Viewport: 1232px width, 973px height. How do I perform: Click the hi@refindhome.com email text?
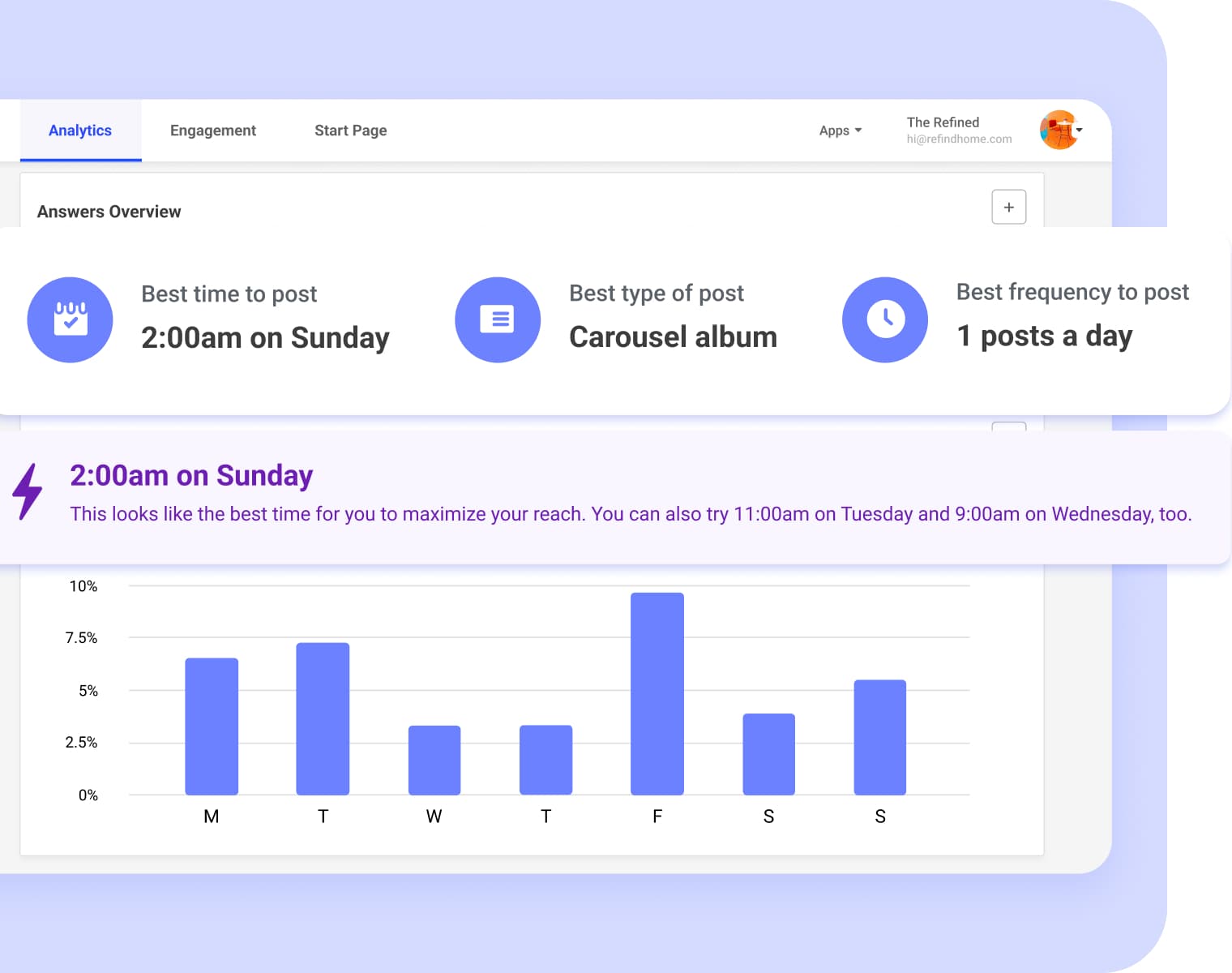click(x=959, y=139)
